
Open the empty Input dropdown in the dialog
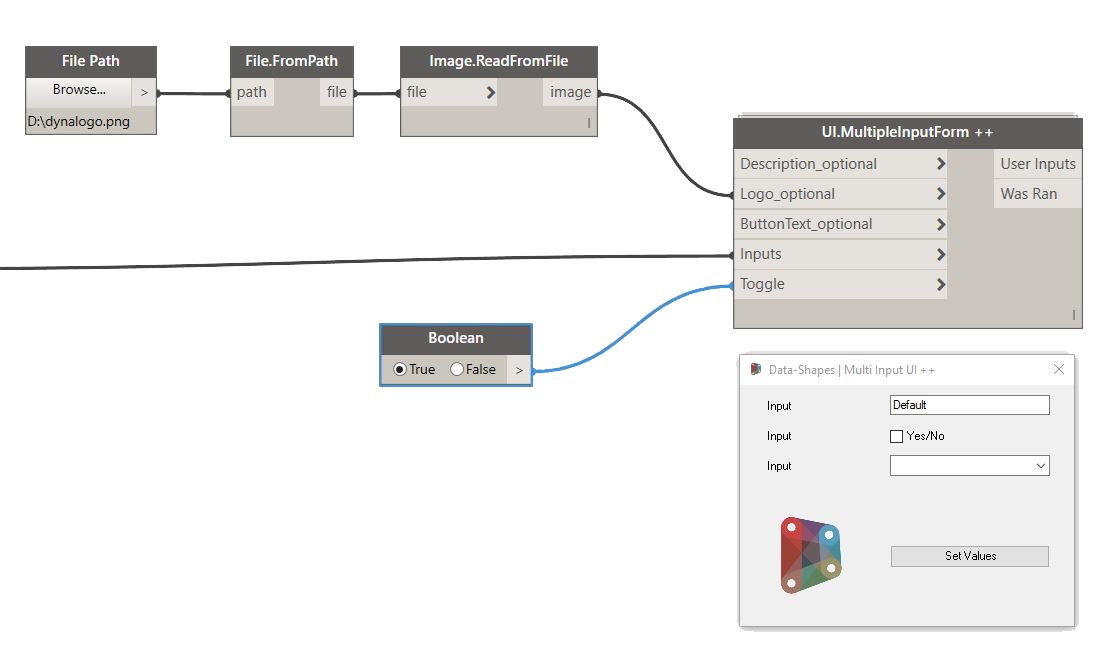[969, 466]
